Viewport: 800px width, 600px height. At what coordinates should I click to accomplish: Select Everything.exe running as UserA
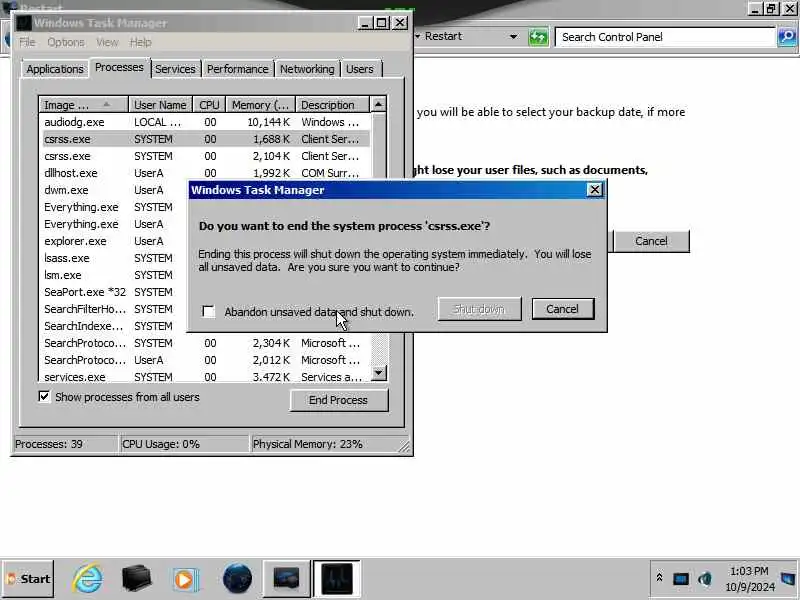(x=113, y=224)
